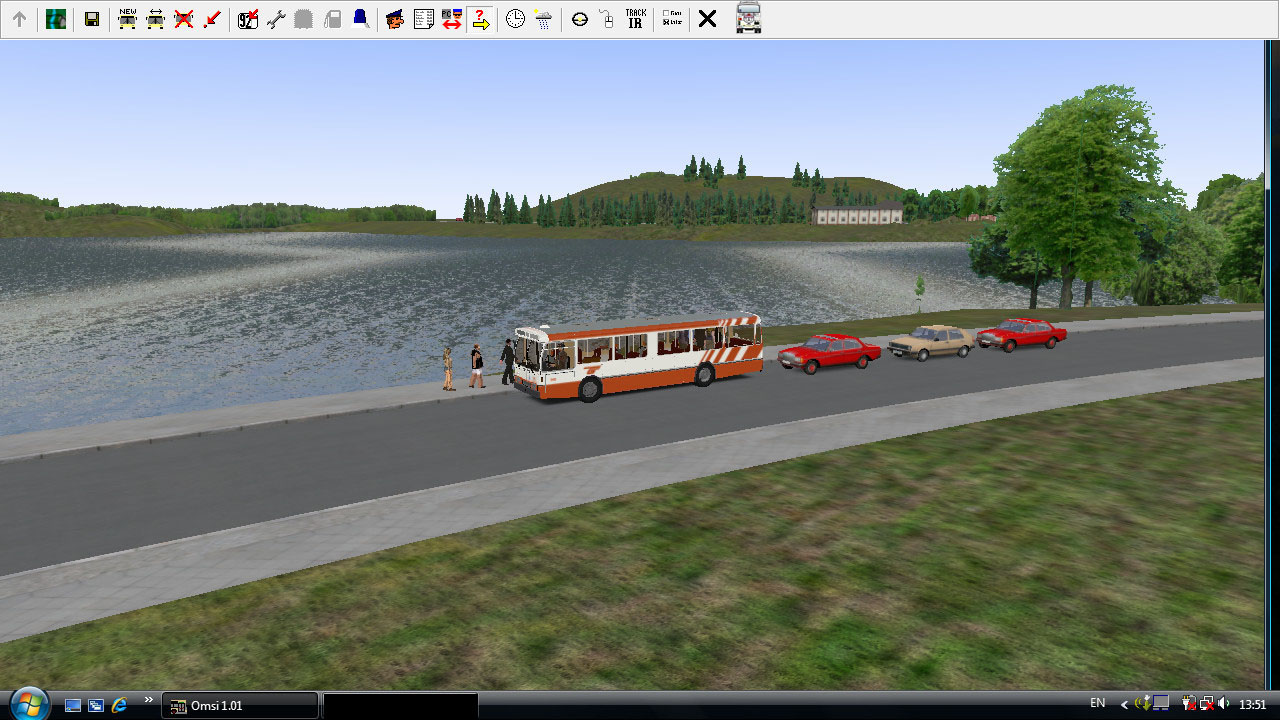This screenshot has height=720, width=1280.
Task: Click the 13:51 taskbar clock
Action: pyautogui.click(x=1253, y=705)
